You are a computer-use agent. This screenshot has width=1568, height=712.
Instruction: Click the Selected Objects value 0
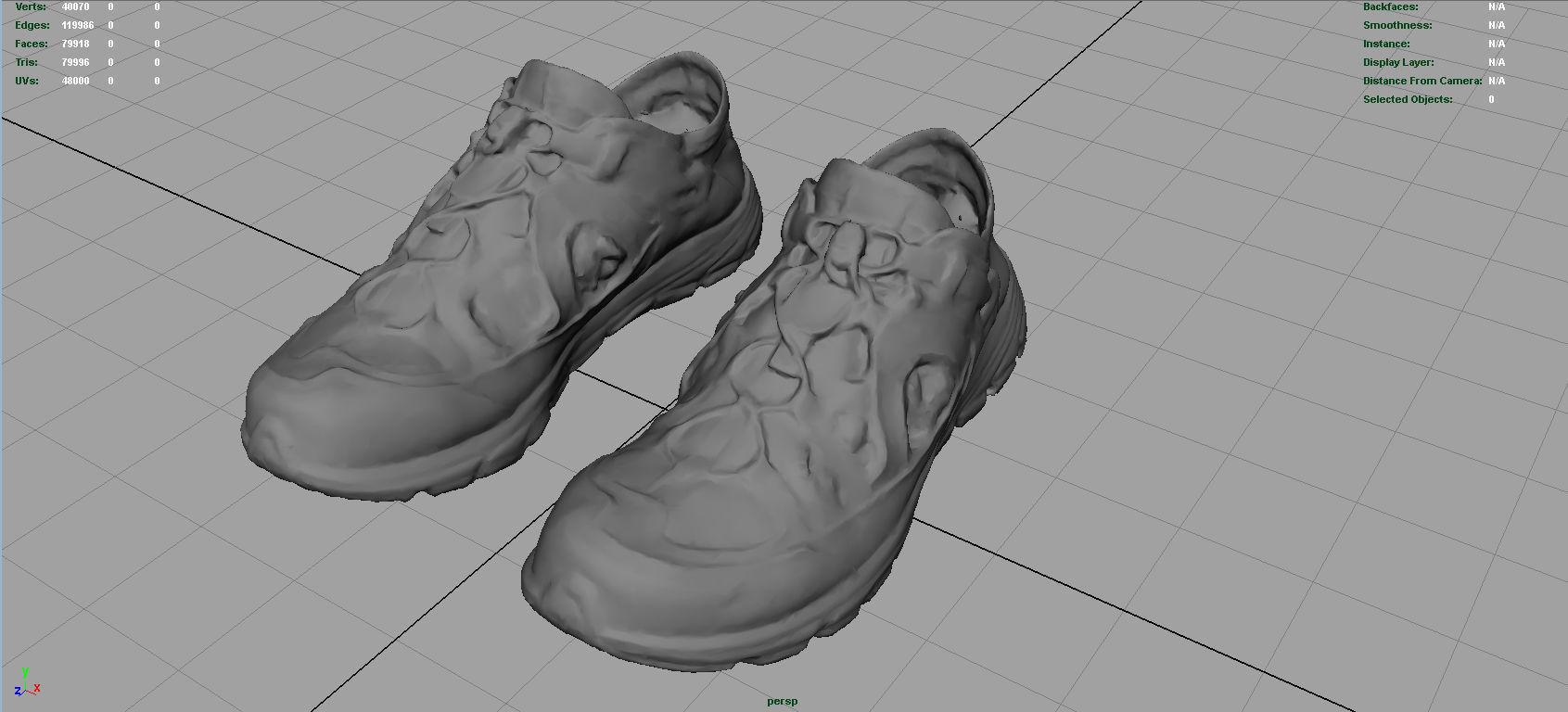(x=1491, y=99)
